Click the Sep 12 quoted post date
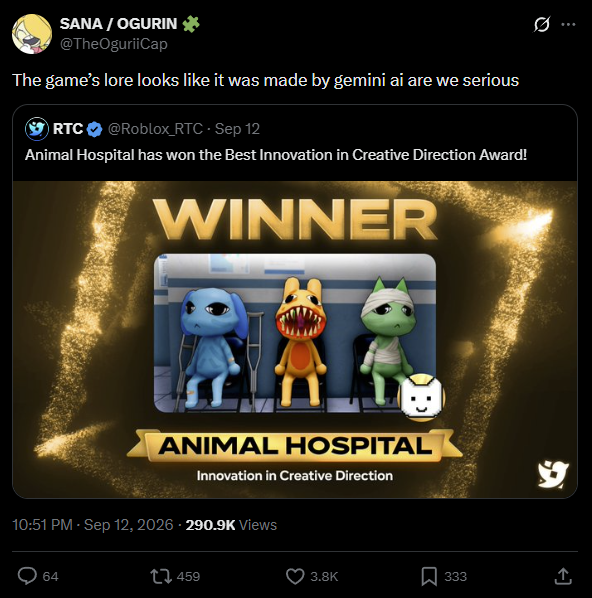Viewport: 592px width, 598px height. (237, 129)
